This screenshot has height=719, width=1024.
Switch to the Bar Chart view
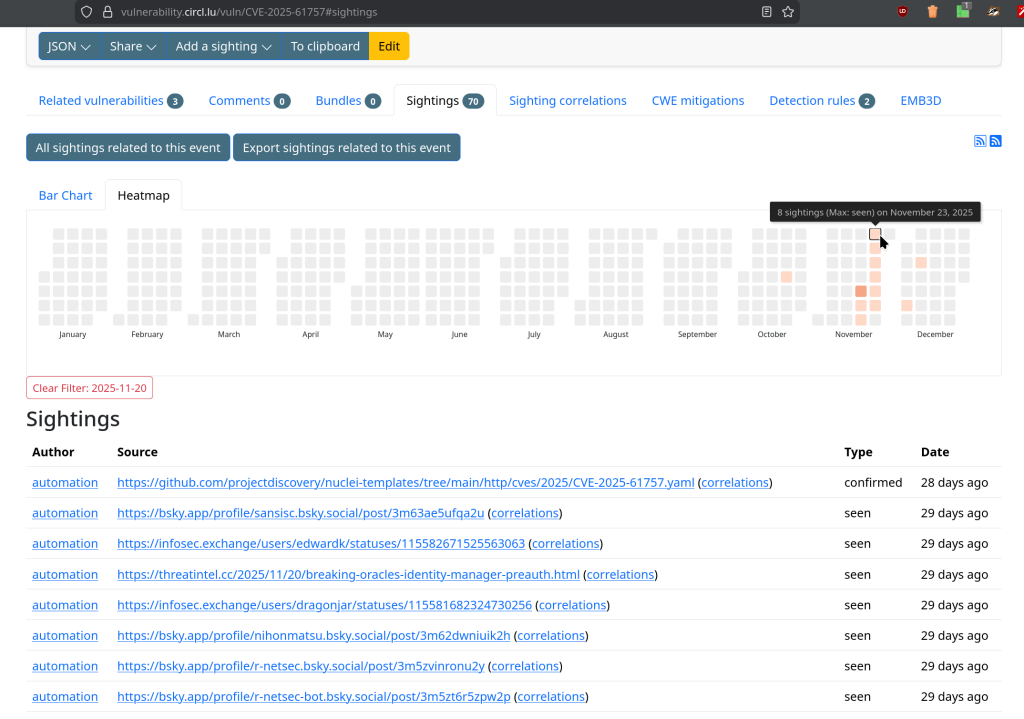pyautogui.click(x=65, y=195)
